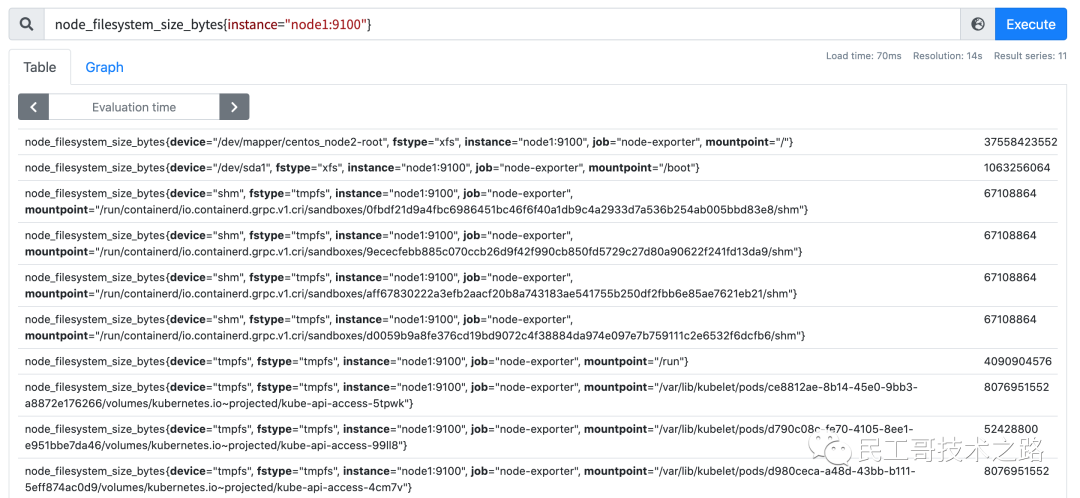Focus the PromQL expression input

(502, 24)
